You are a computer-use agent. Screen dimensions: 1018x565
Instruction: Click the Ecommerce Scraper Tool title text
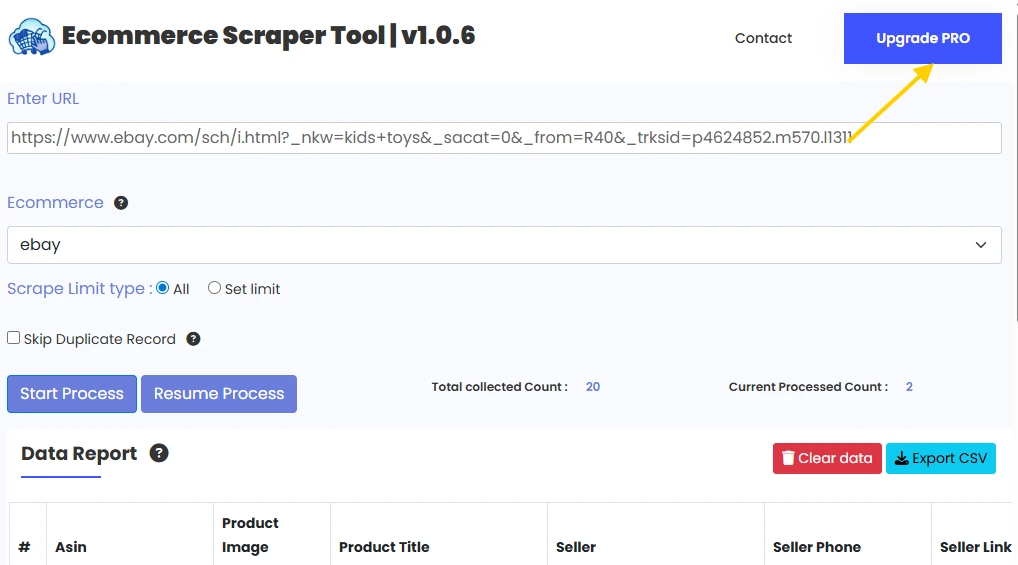pyautogui.click(x=268, y=36)
